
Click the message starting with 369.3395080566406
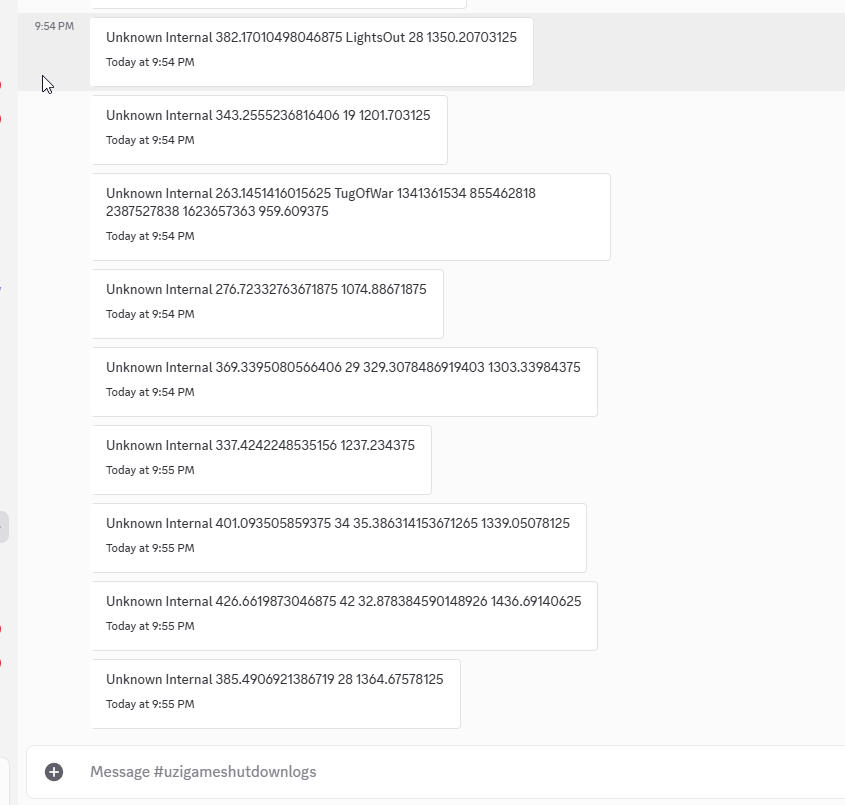point(343,368)
